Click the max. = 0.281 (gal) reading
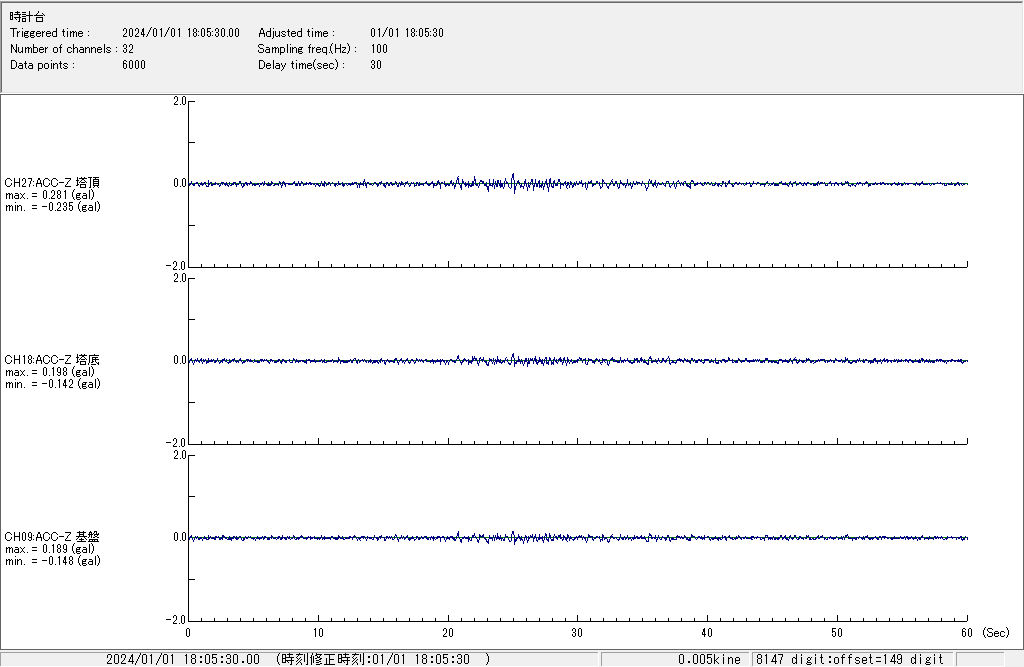The width and height of the screenshot is (1024, 667). point(50,195)
